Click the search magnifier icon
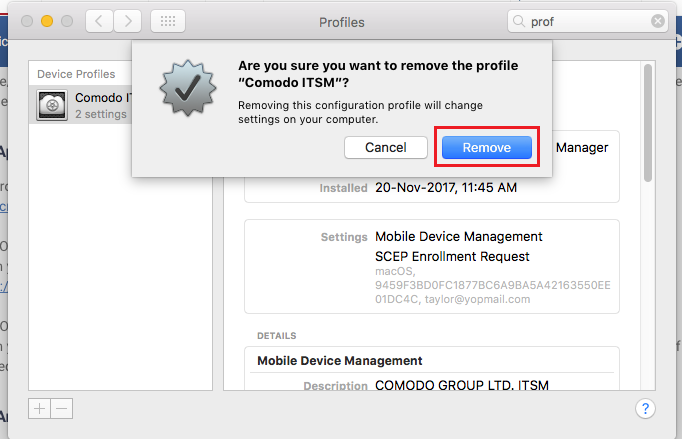This screenshot has width=682, height=439. 518,21
